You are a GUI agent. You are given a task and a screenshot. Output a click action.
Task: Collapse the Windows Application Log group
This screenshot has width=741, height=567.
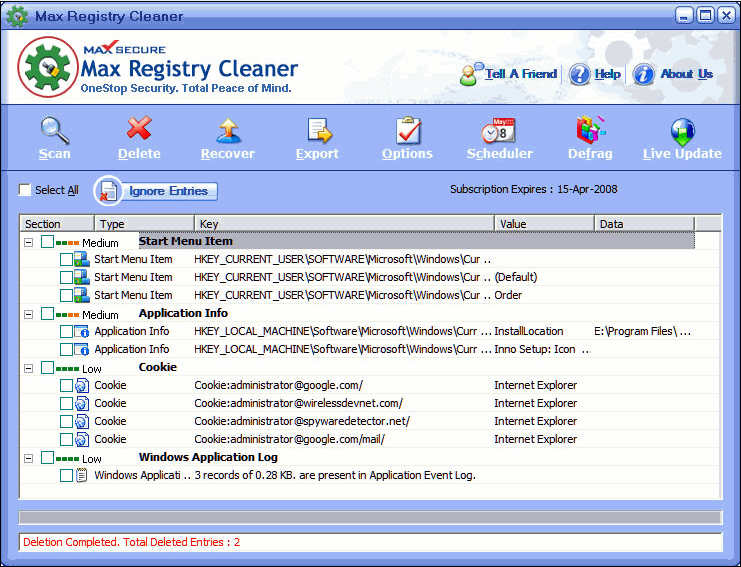(x=28, y=458)
